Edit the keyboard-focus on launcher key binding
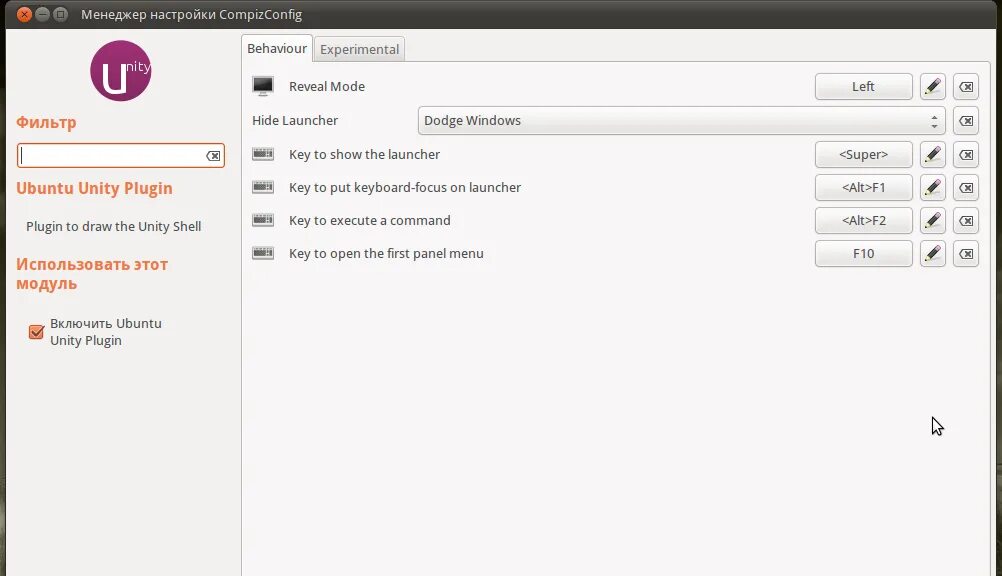The height and width of the screenshot is (576, 1002). [x=932, y=187]
